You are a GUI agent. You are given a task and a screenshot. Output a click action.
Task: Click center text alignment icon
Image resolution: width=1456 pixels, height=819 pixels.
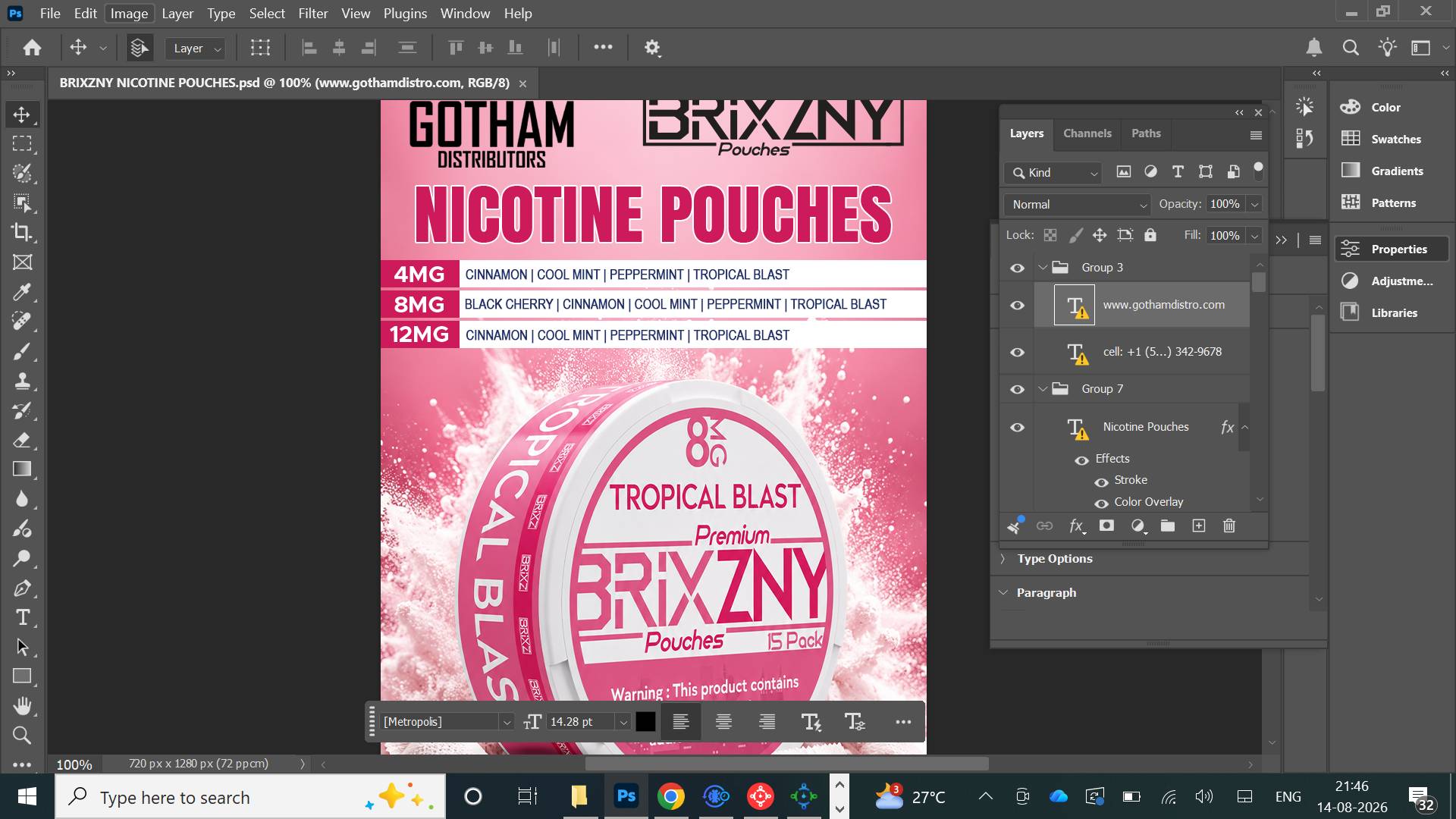coord(723,722)
